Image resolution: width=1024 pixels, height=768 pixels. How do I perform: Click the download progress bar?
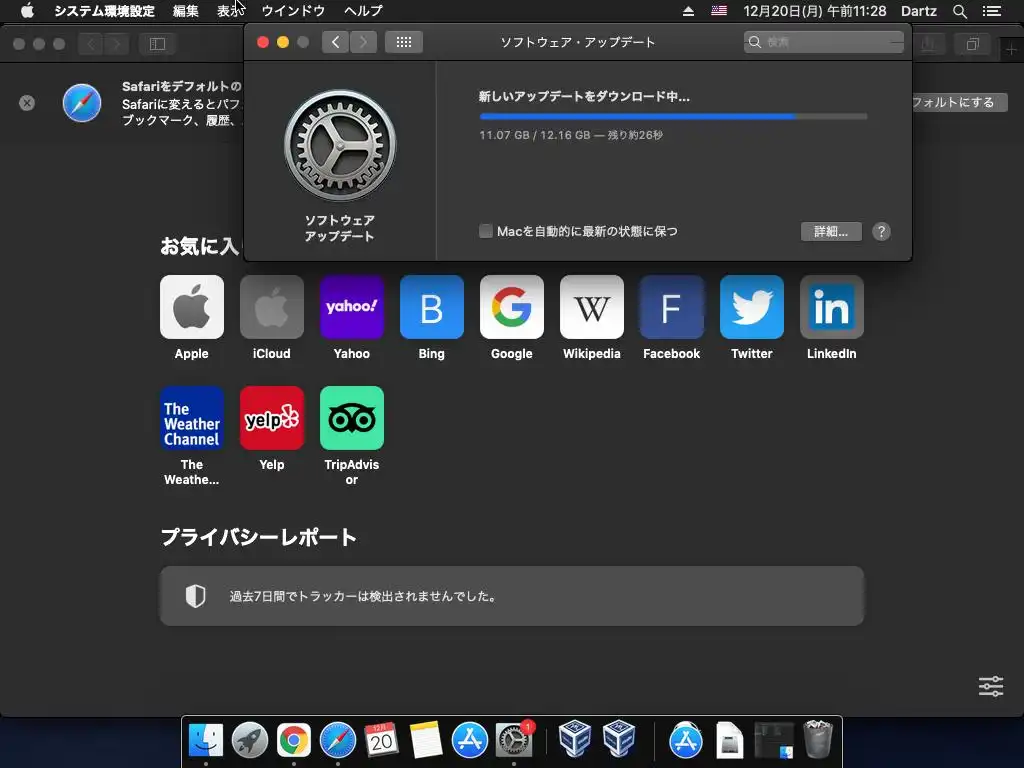coord(673,116)
